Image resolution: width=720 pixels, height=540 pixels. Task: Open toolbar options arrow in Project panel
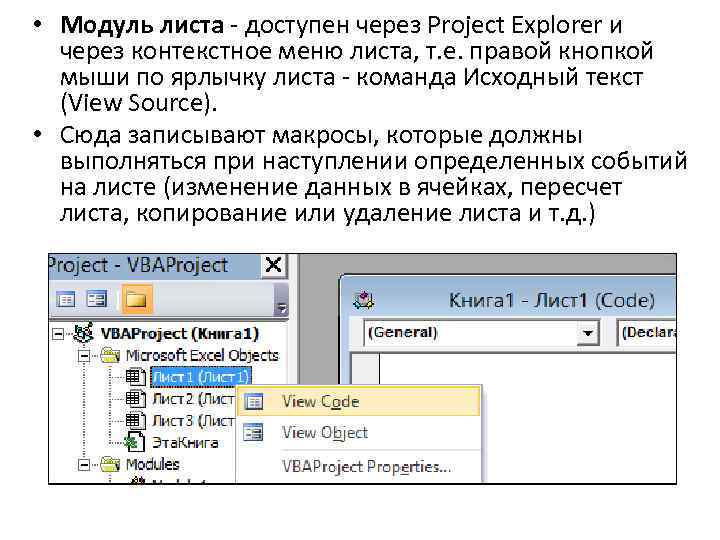coord(281,299)
